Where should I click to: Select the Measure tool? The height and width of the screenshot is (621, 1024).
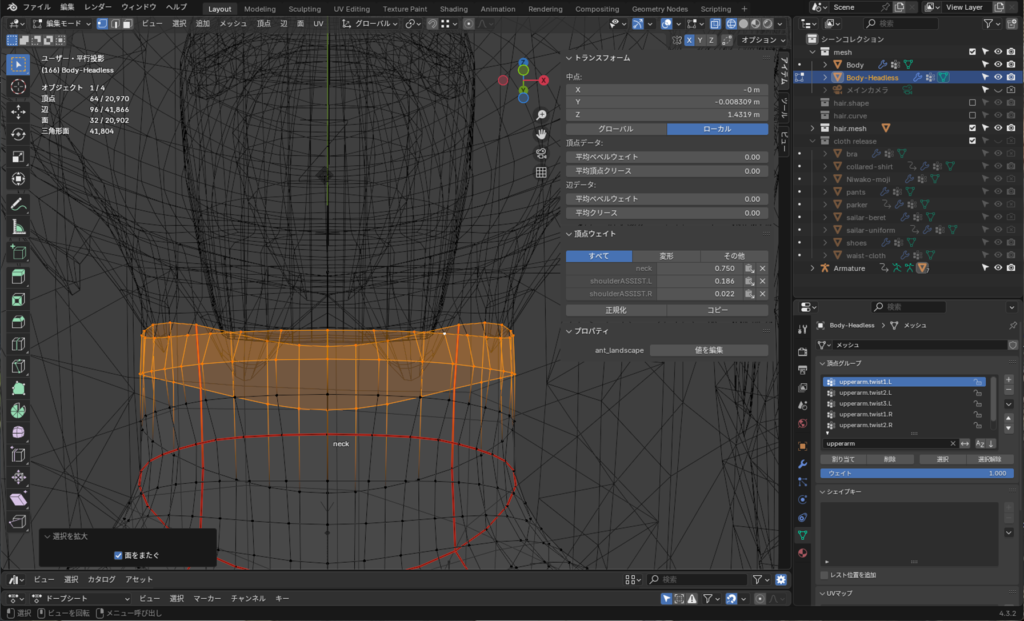pos(18,227)
